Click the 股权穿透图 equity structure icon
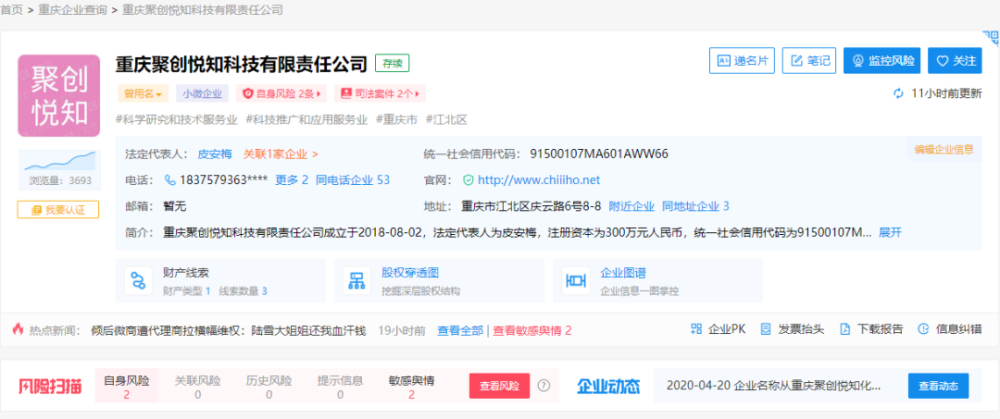This screenshot has width=1000, height=419. tap(357, 280)
